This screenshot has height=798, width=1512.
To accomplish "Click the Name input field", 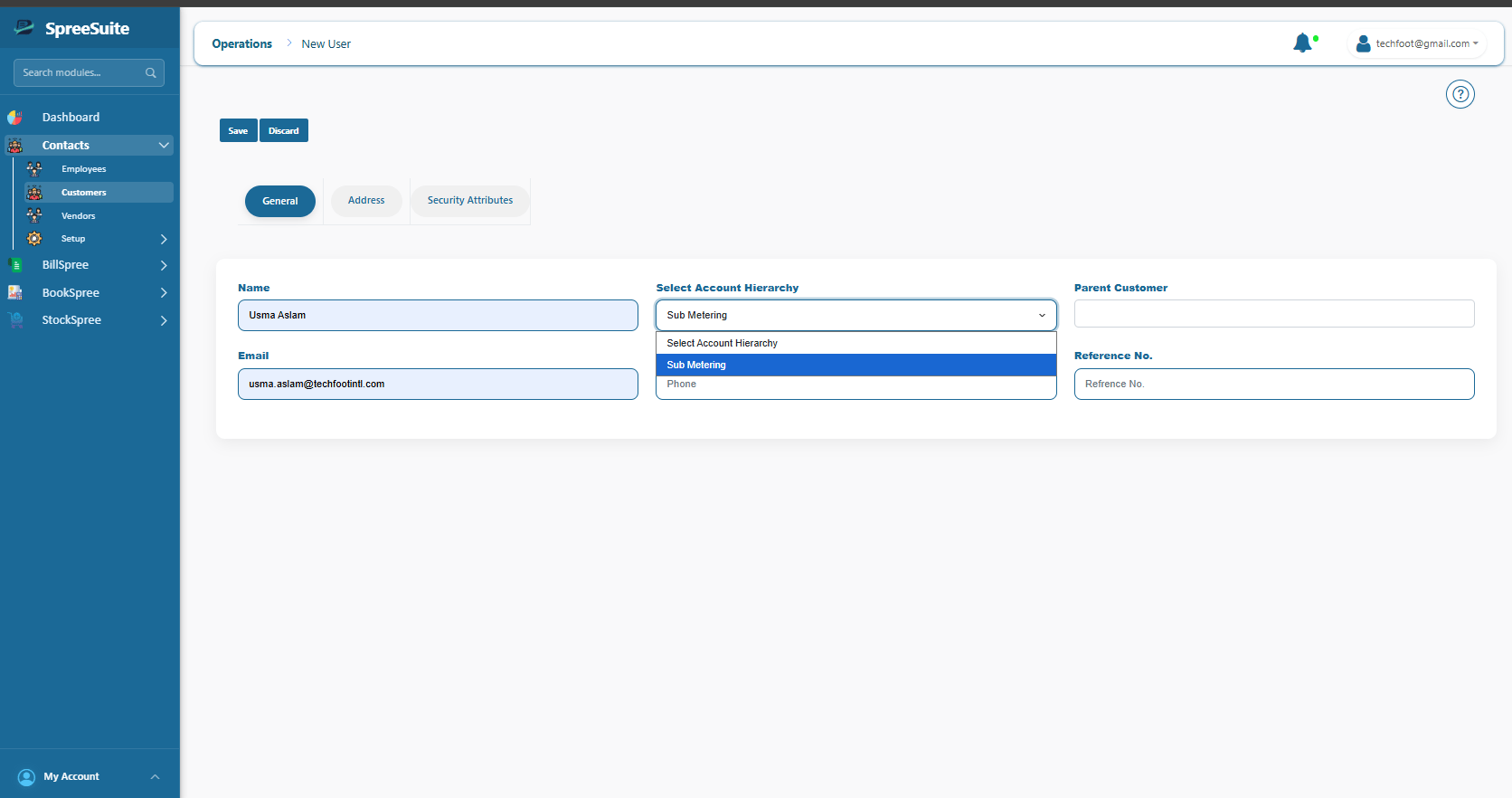I will pos(438,315).
